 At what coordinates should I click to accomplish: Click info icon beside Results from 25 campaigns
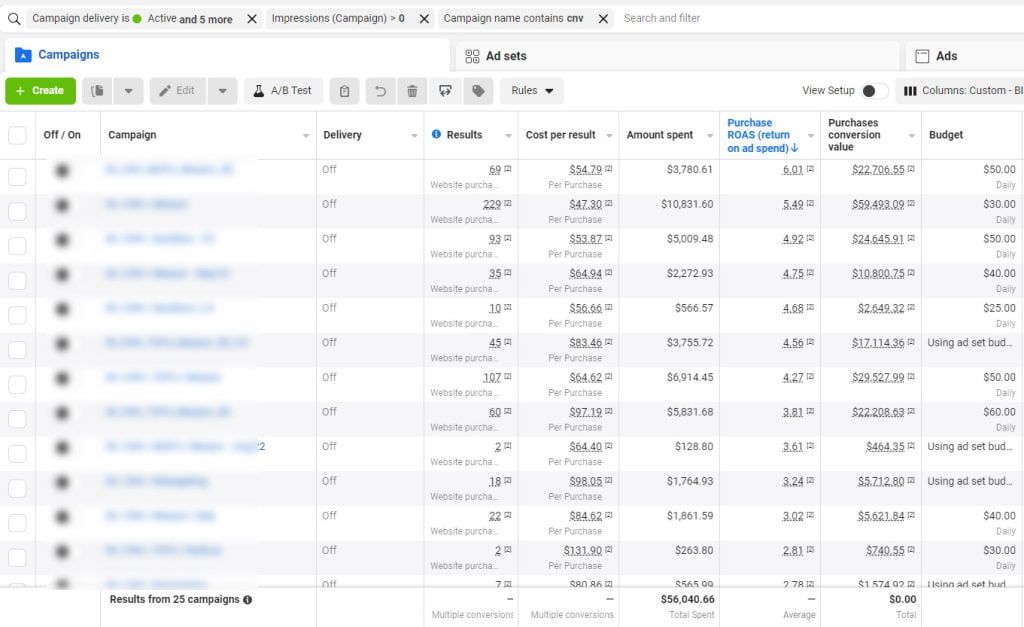pyautogui.click(x=247, y=600)
